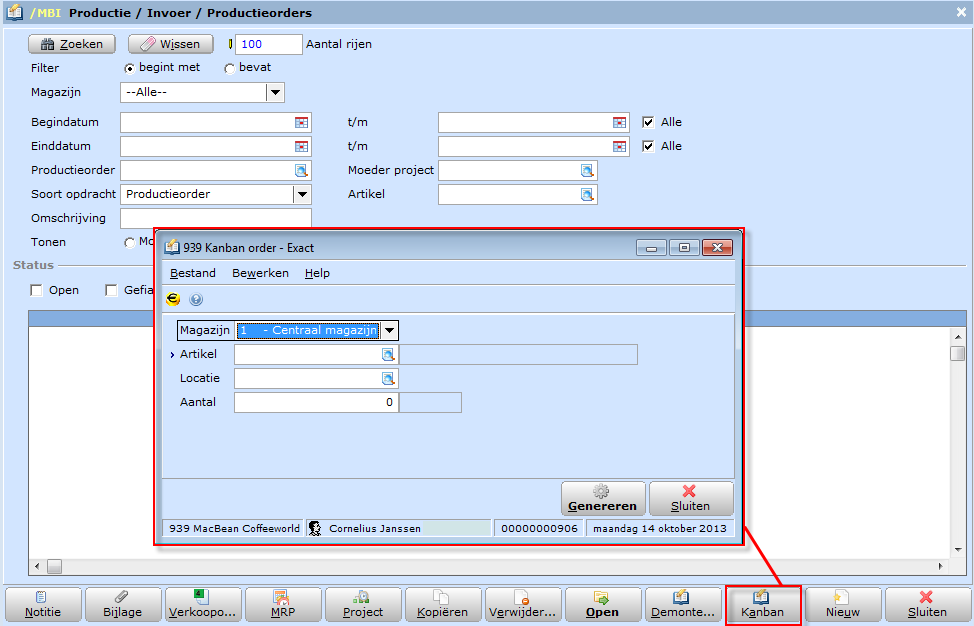Click Sluiten in Kanban order dialog
This screenshot has width=974, height=626.
pyautogui.click(x=691, y=499)
